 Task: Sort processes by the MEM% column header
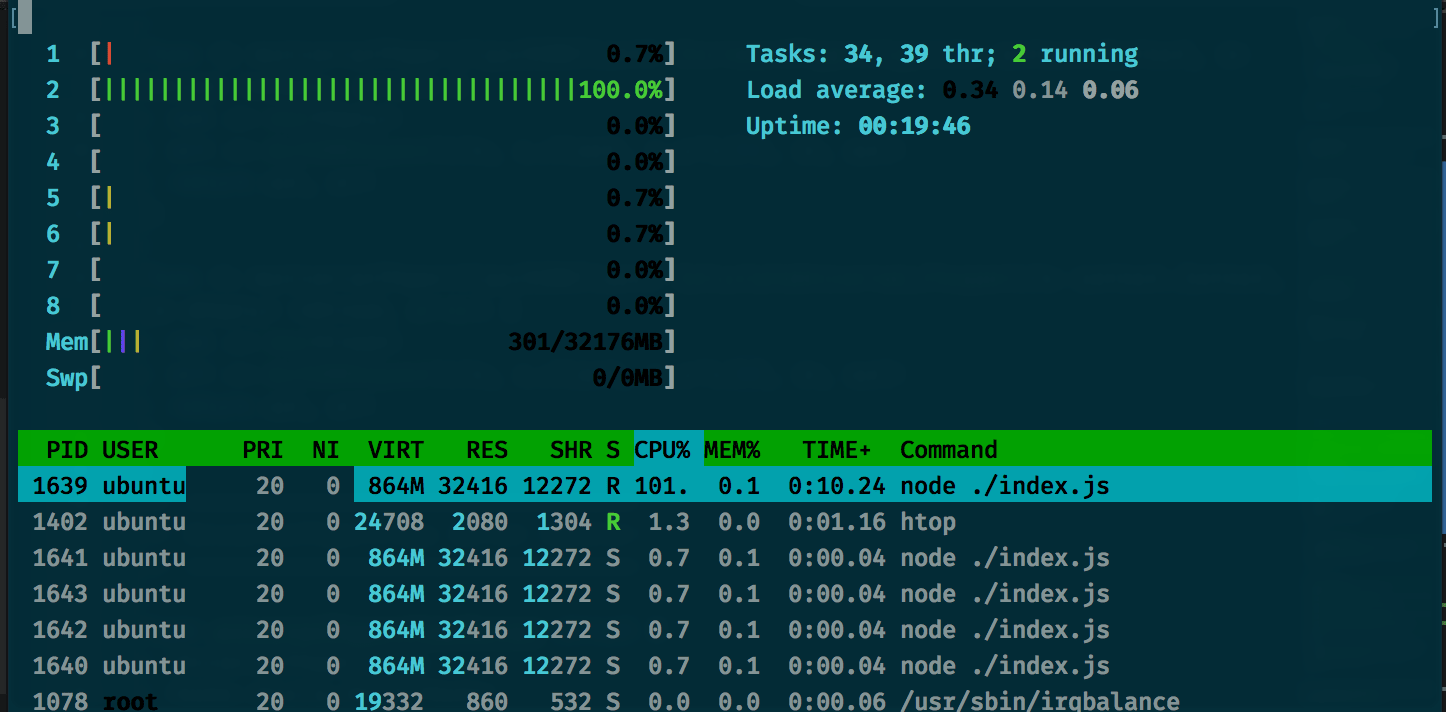732,450
